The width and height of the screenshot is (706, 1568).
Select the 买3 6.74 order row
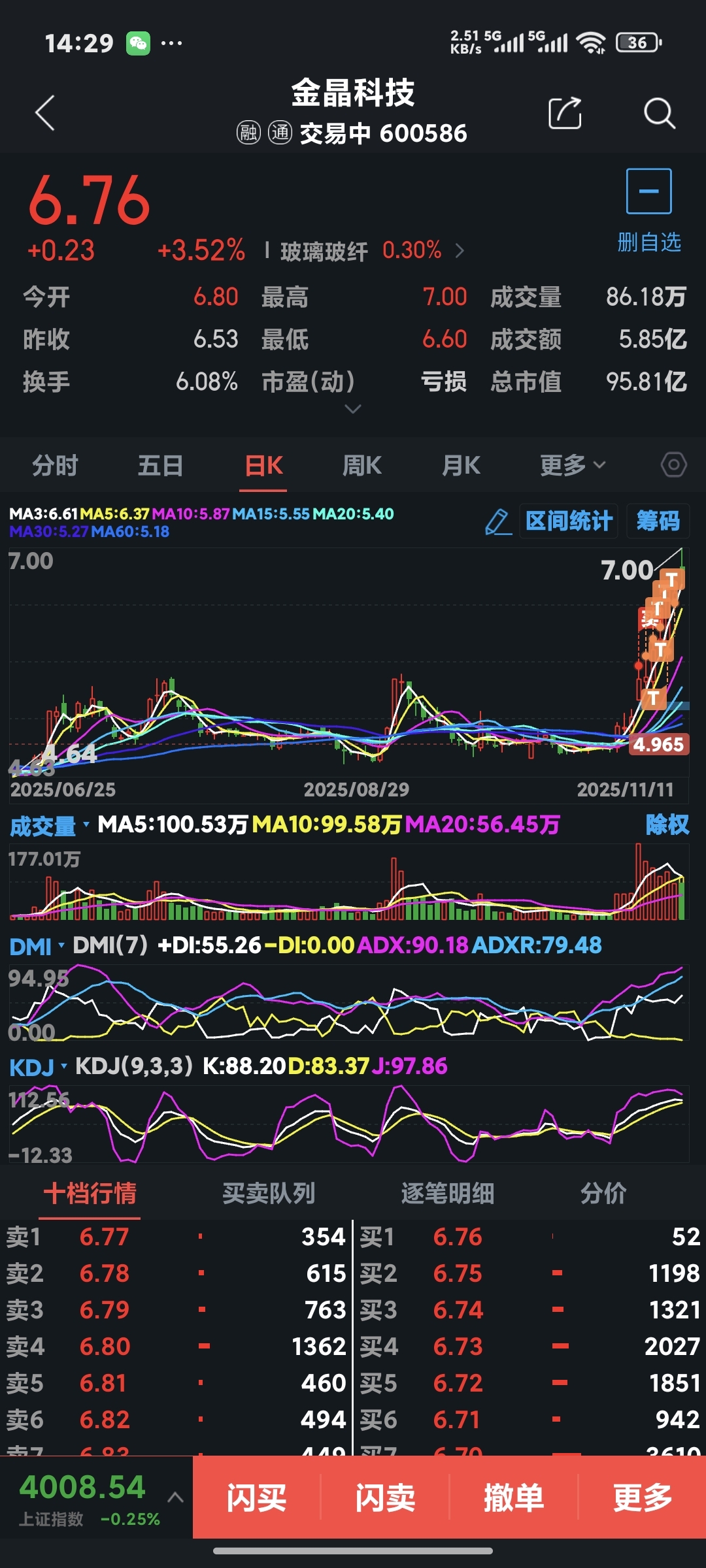click(x=530, y=1309)
